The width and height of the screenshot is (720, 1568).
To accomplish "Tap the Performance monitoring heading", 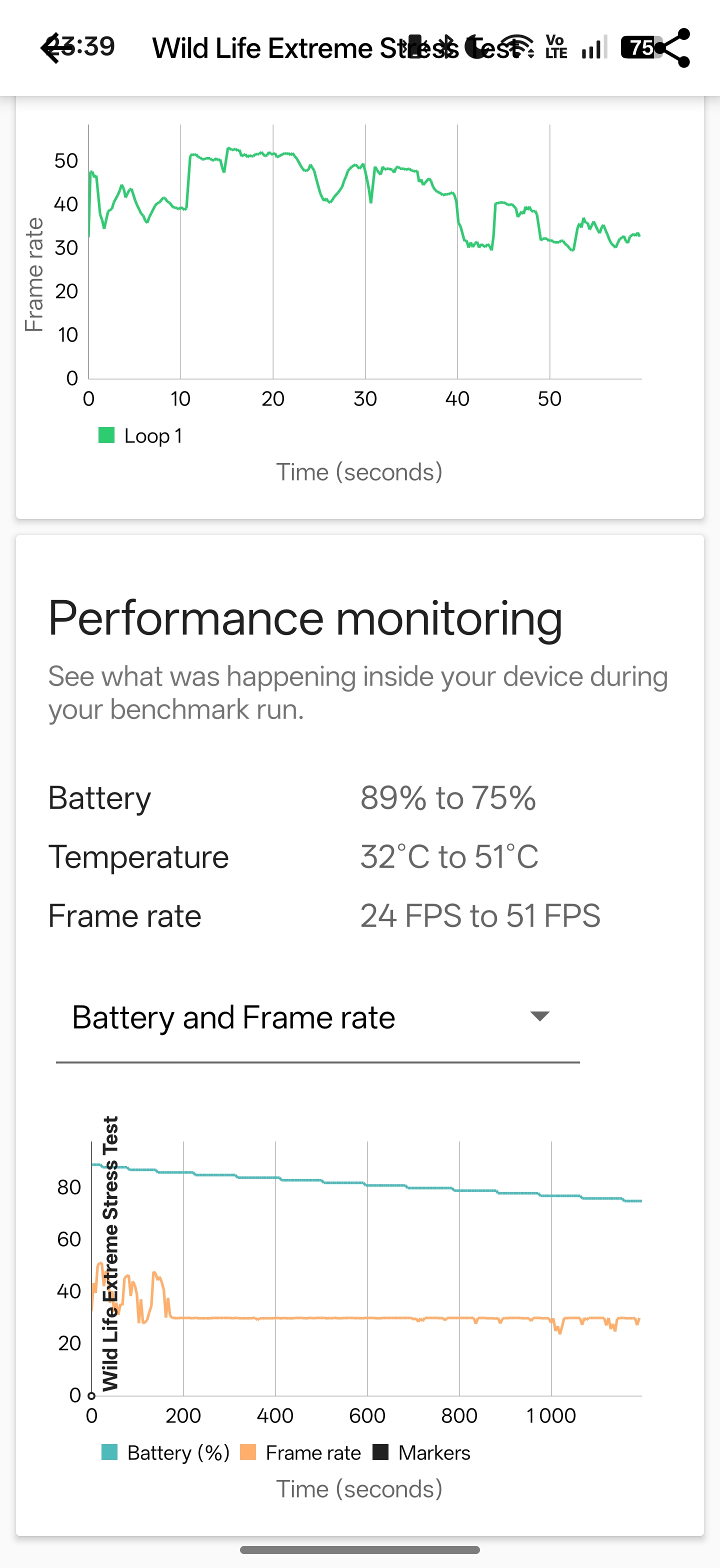I will tap(305, 618).
